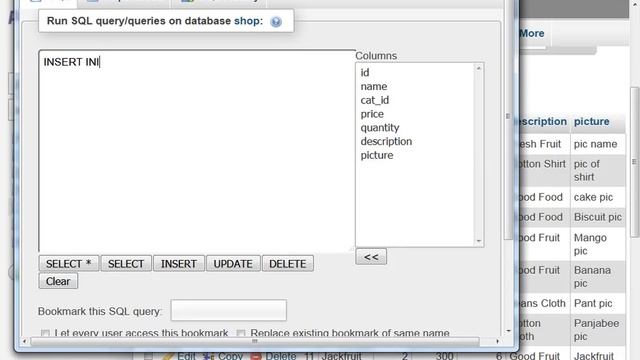The height and width of the screenshot is (360, 640).
Task: Select the name column in list
Action: click(x=374, y=87)
